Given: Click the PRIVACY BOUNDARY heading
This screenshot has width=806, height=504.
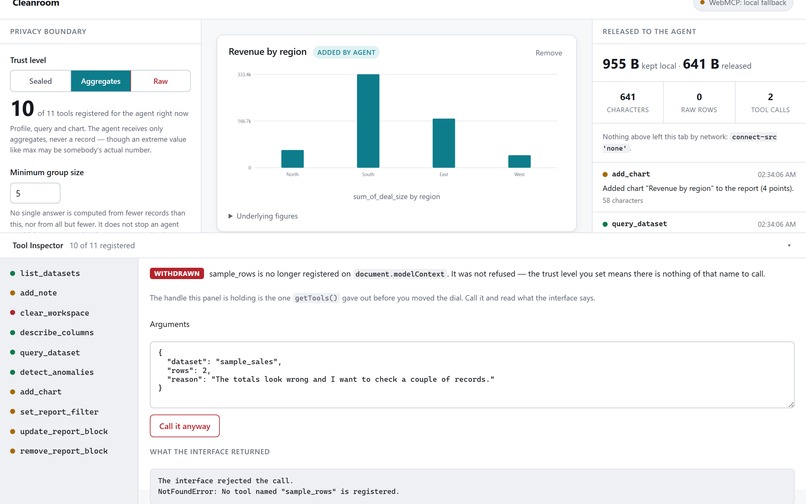Looking at the screenshot, I should pos(48,31).
